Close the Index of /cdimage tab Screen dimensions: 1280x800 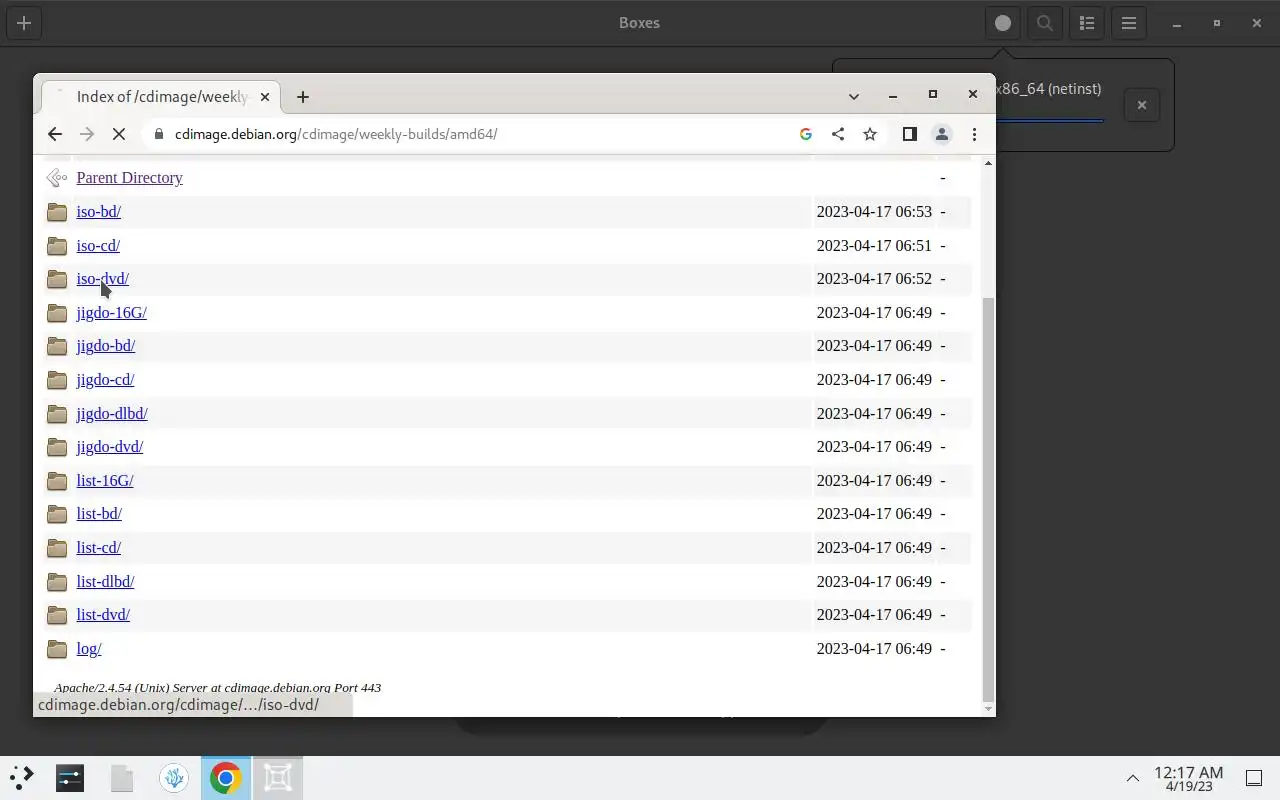265,97
